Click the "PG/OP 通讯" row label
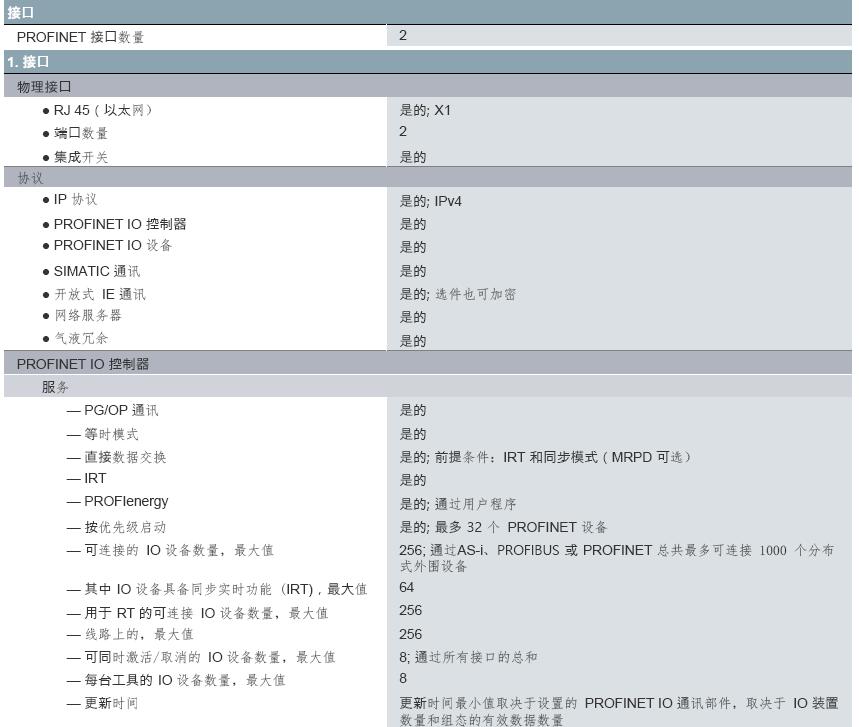 (121, 410)
